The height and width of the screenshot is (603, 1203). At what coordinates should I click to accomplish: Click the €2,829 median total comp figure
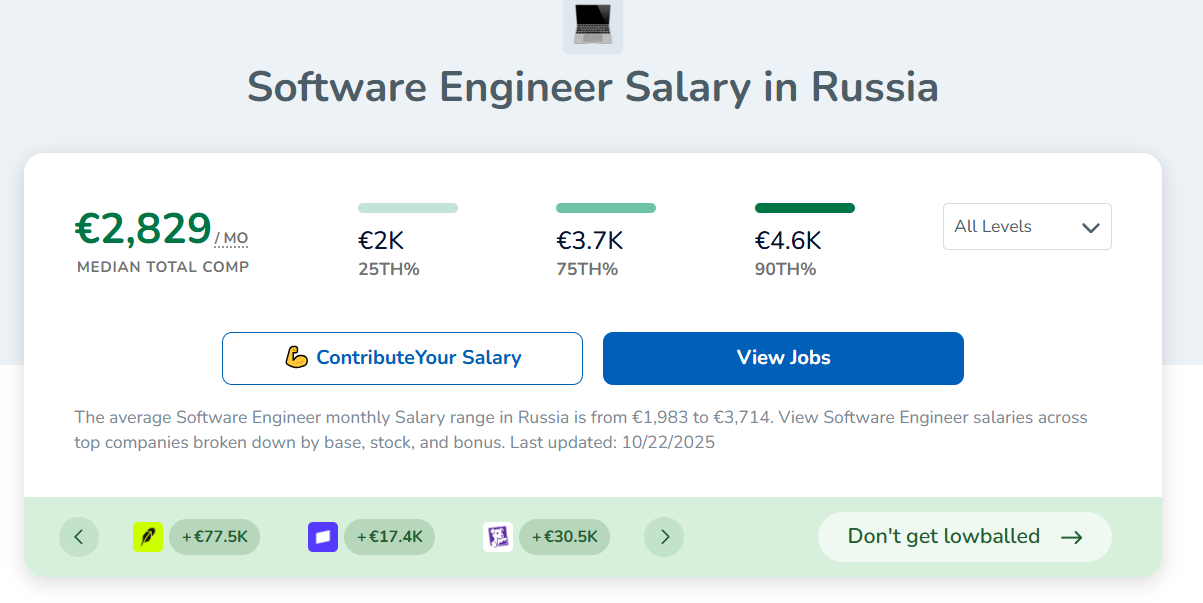(143, 229)
